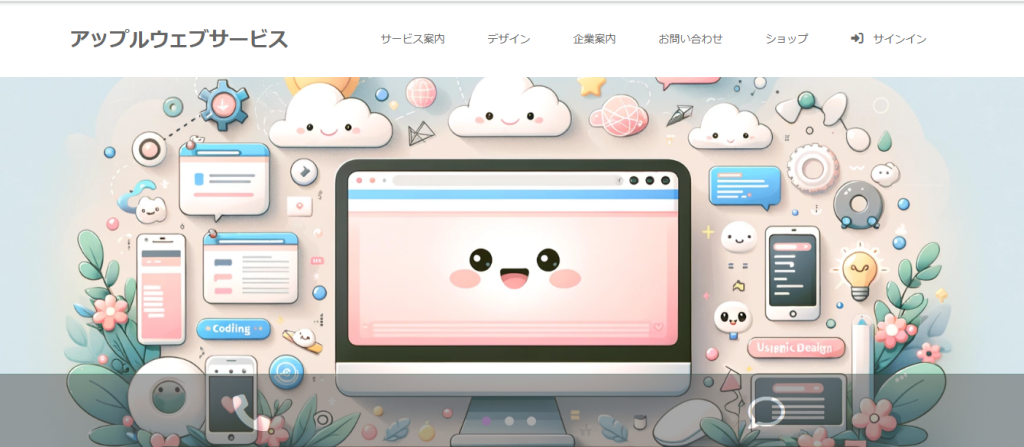Viewport: 1024px width, 447px height.
Task: Click the blue Coding label in the illustration
Action: [x=233, y=328]
